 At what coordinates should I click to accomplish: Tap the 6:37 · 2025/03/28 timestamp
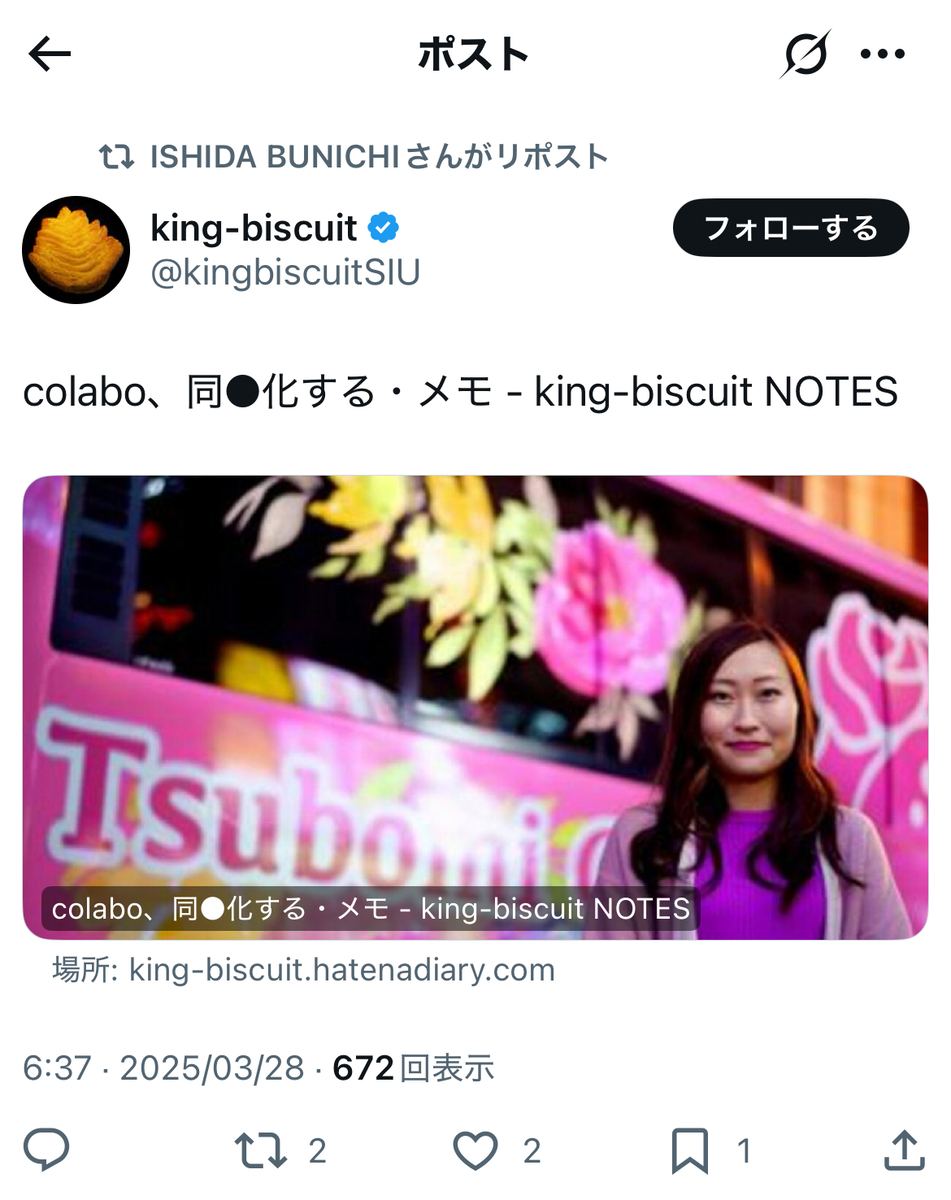pyautogui.click(x=163, y=1068)
